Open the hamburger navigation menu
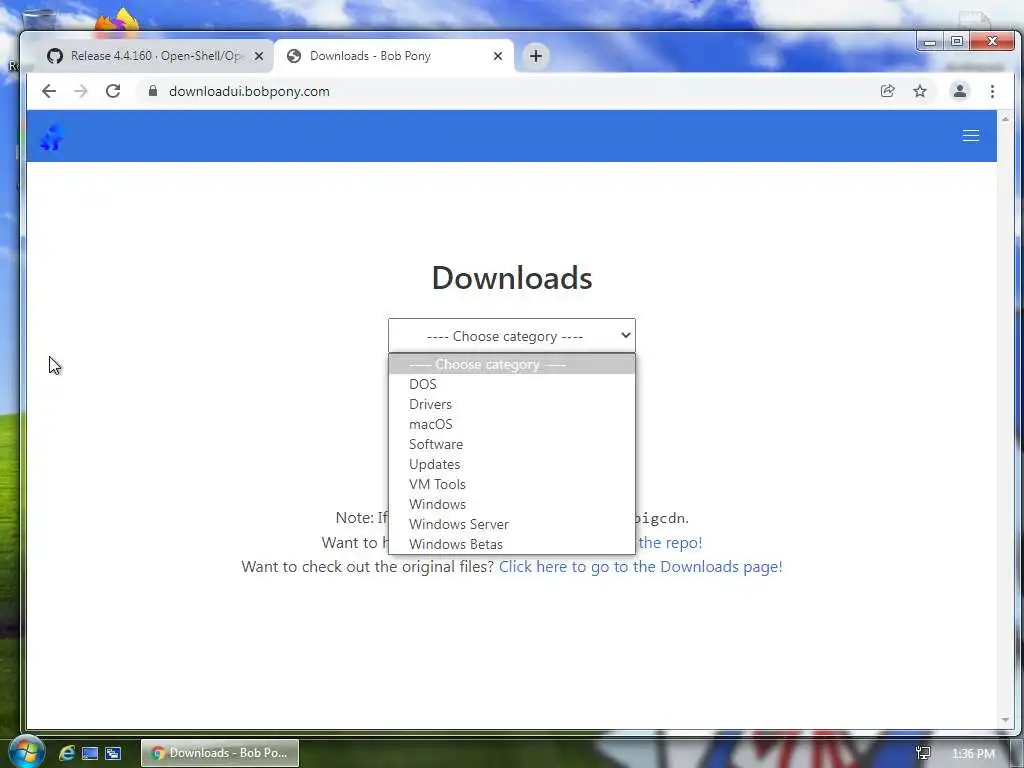This screenshot has width=1024, height=768. pyautogui.click(x=971, y=135)
